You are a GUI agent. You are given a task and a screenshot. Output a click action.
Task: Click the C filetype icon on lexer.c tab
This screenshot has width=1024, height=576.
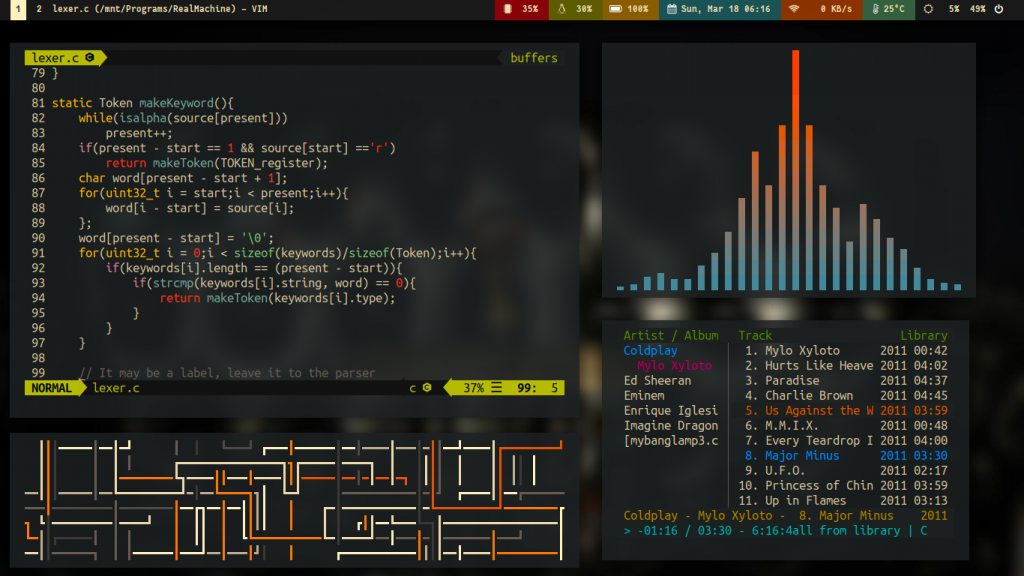pos(89,58)
